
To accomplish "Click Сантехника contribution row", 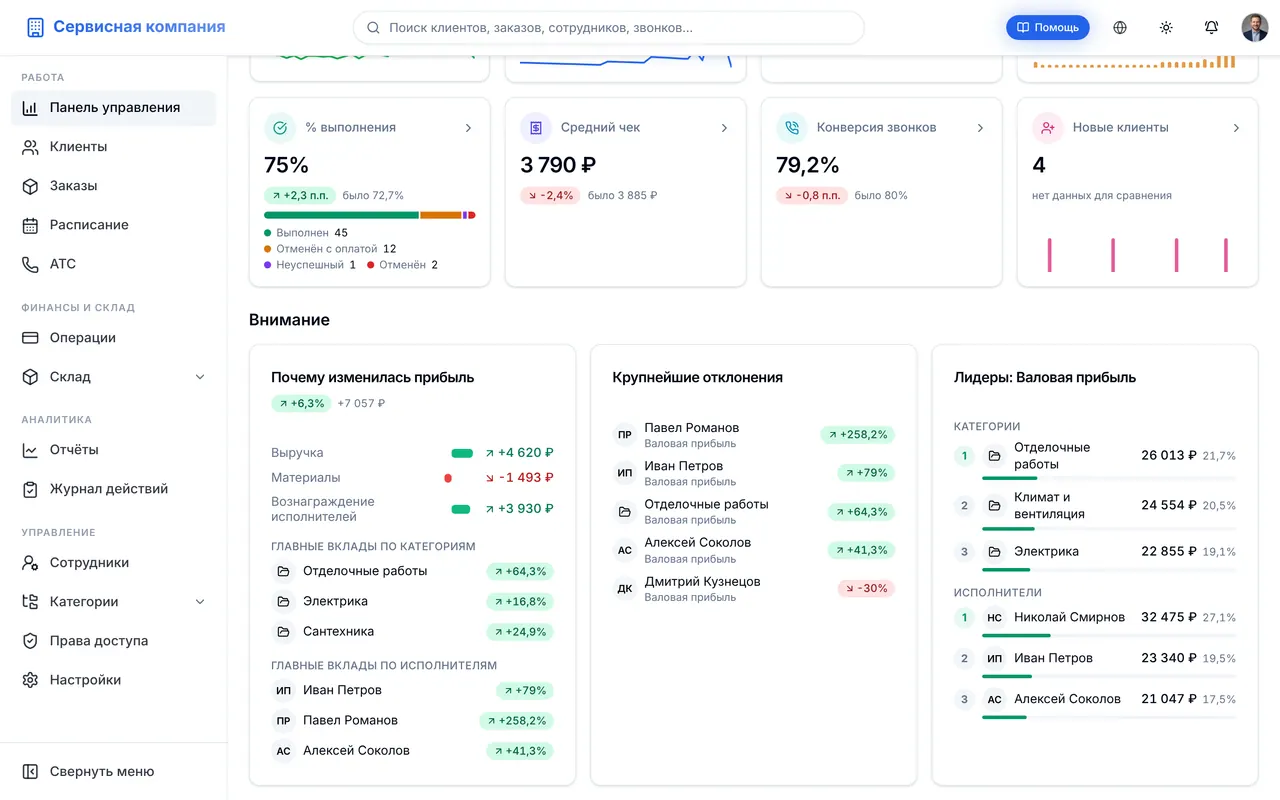I will [x=412, y=632].
